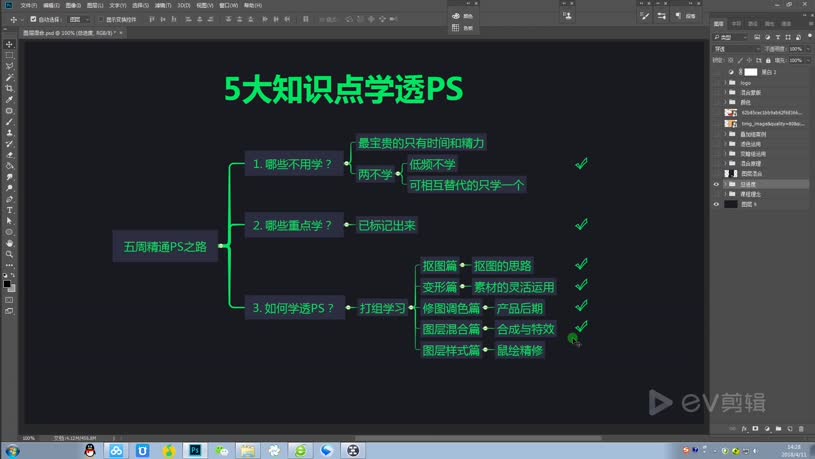The image size is (815, 459).
Task: Toggle the layer filter on/off switch
Action: [810, 36]
